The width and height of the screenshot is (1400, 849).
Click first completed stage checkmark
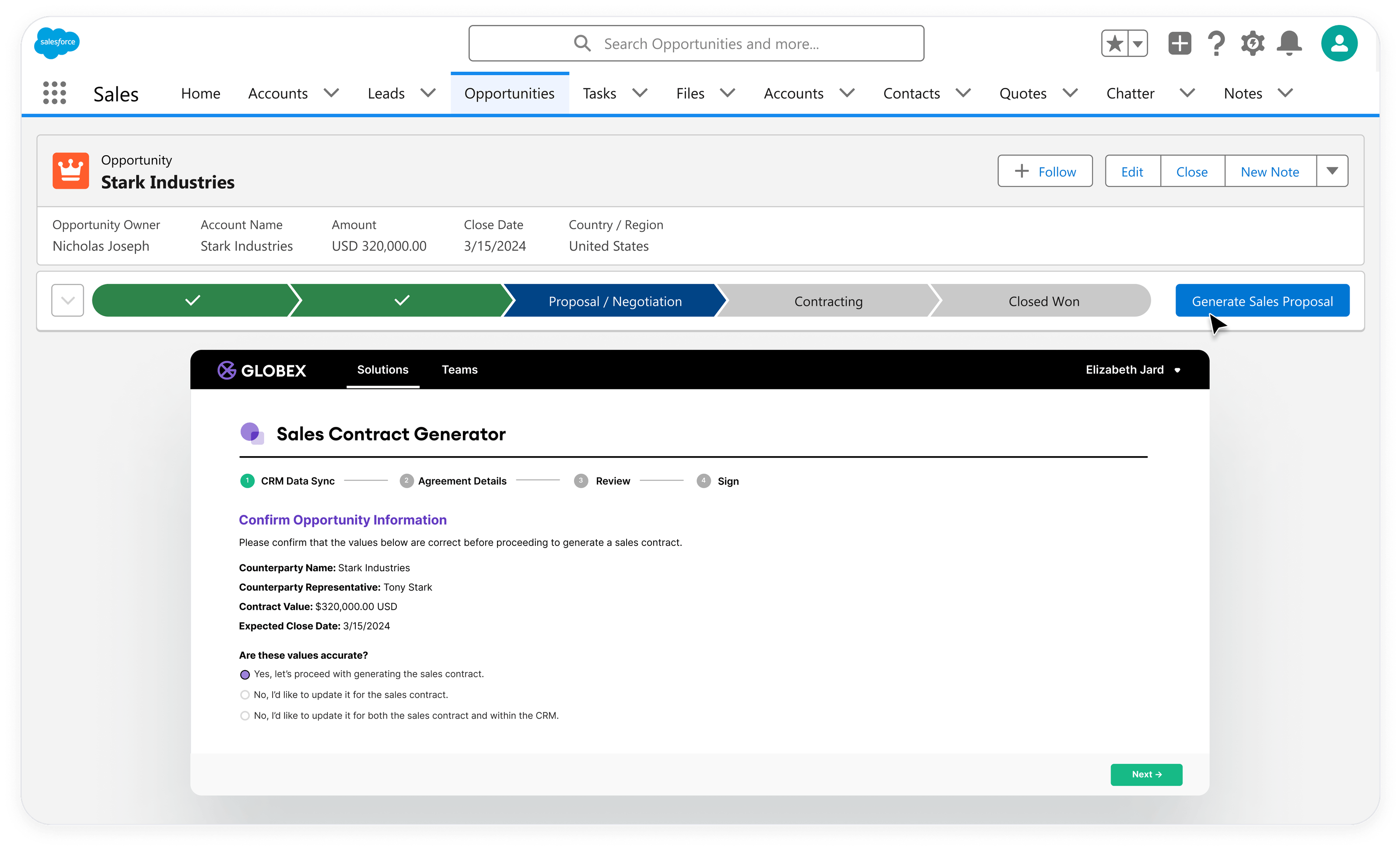(192, 300)
